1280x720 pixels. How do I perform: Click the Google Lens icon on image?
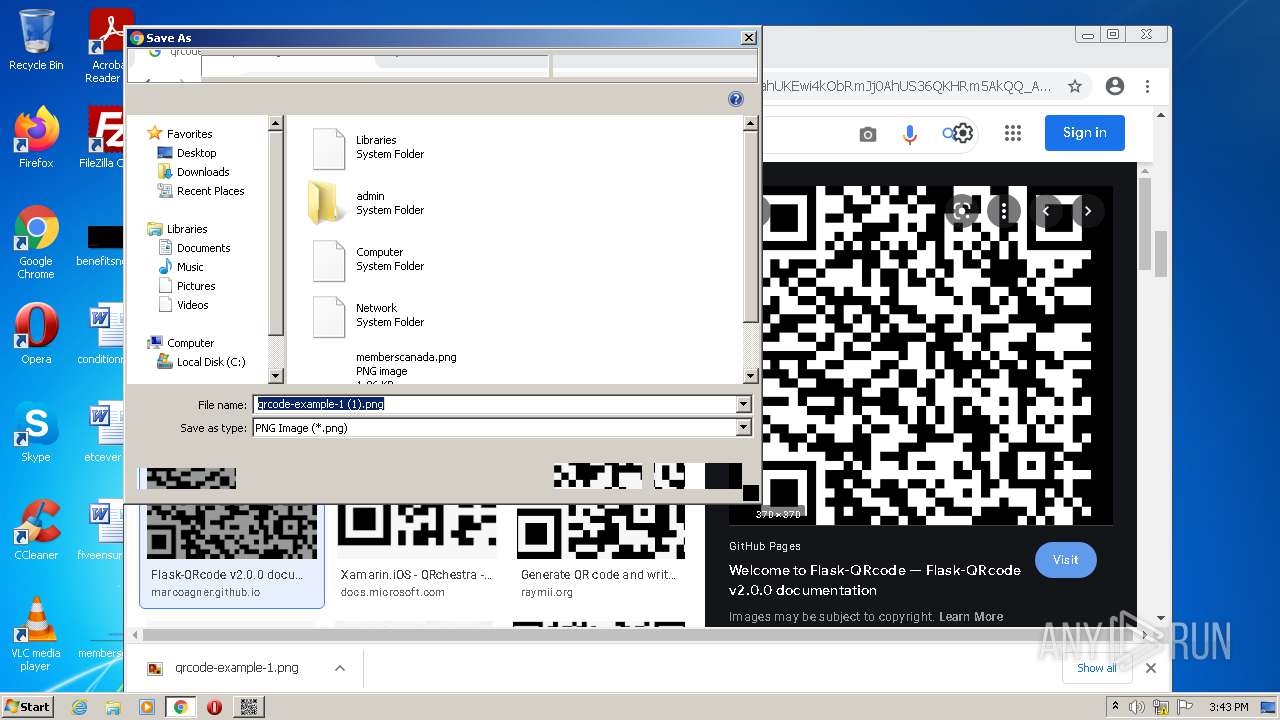962,211
